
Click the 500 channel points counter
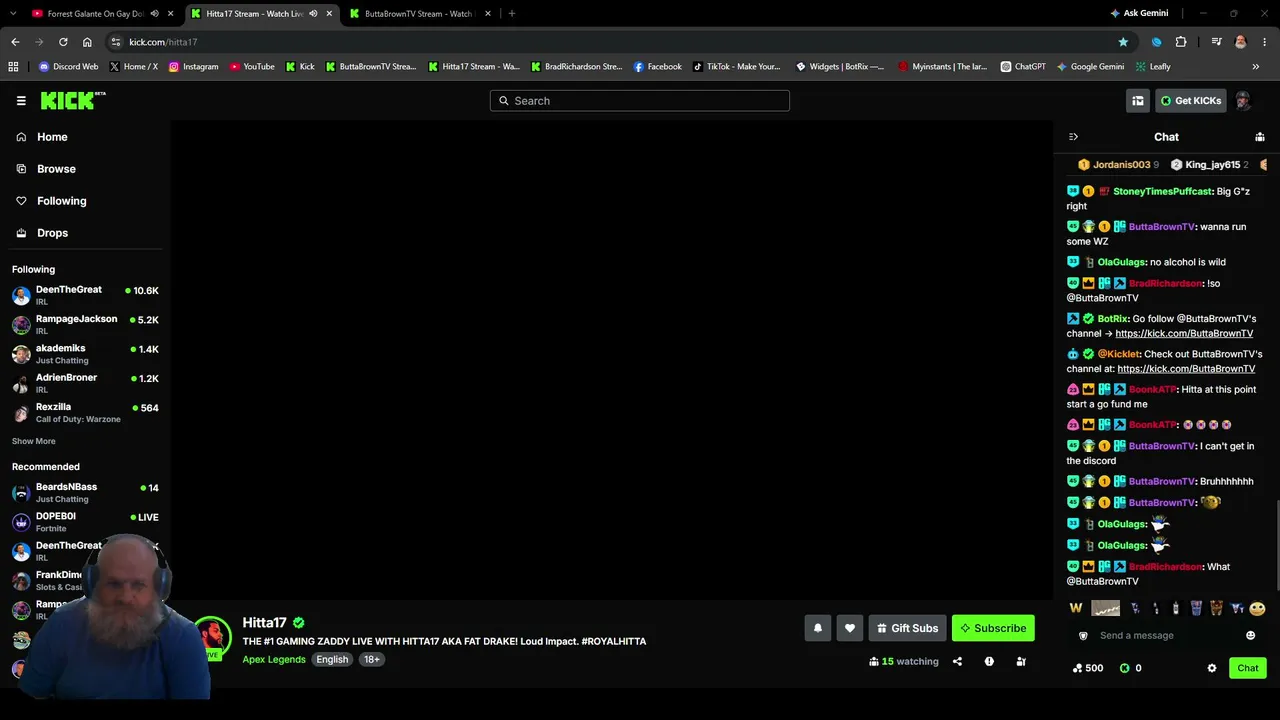click(1087, 668)
